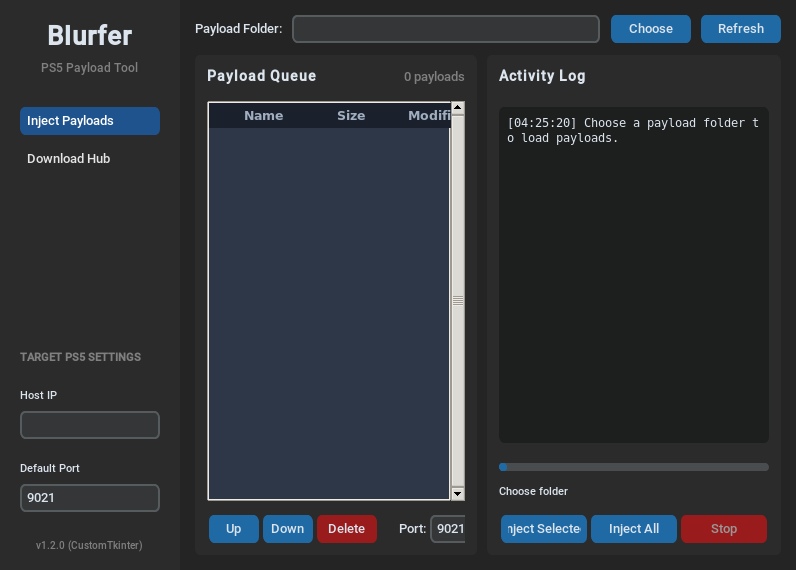The height and width of the screenshot is (570, 796).
Task: Sort payload queue by Name column
Action: point(263,116)
